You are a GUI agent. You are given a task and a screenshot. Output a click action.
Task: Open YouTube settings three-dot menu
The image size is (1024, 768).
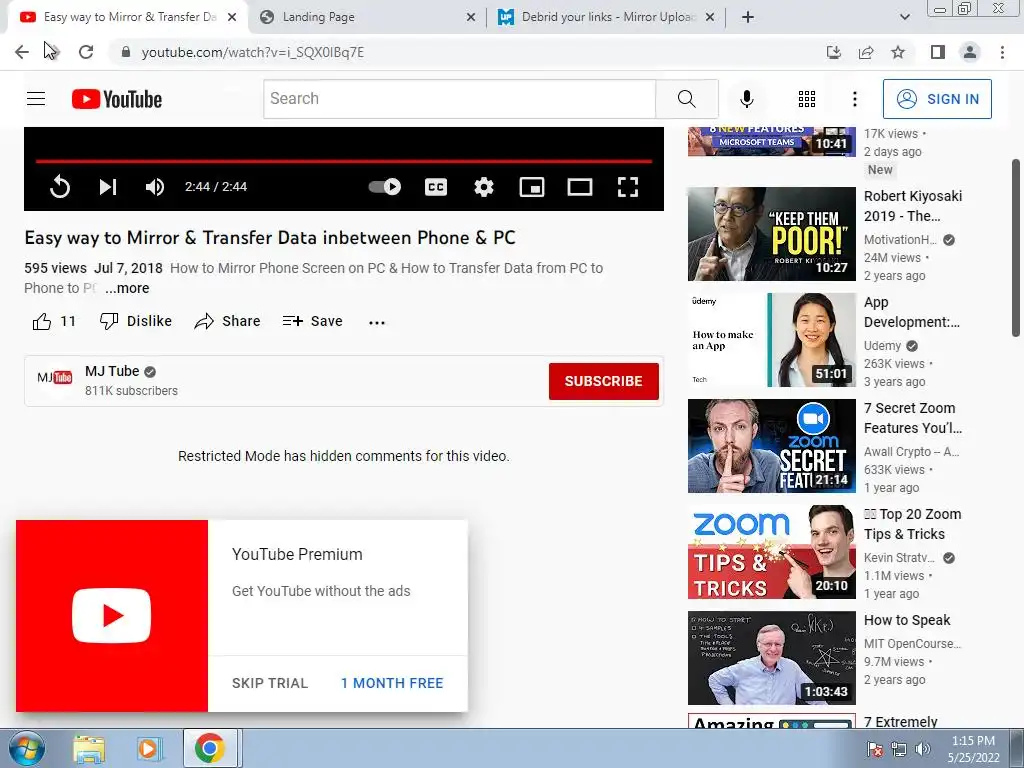[x=854, y=99]
